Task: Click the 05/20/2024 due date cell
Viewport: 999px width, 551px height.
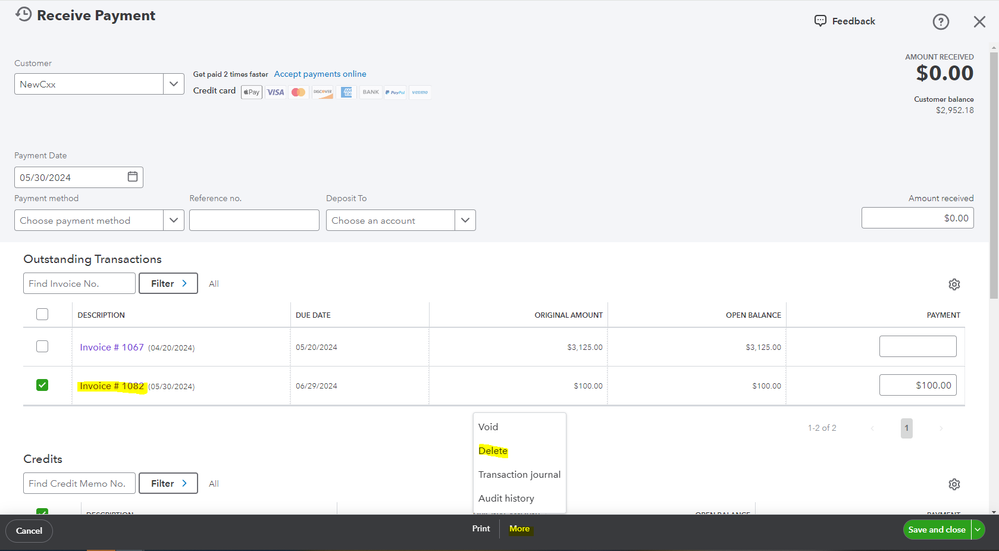Action: 316,347
